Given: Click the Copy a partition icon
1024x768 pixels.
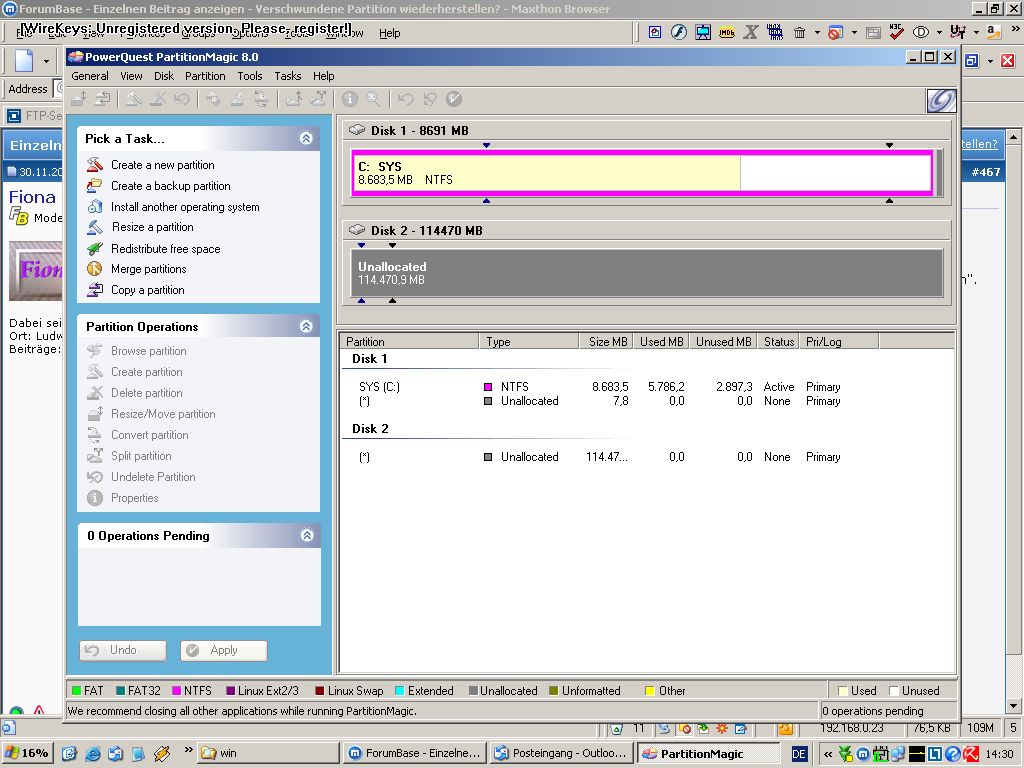Looking at the screenshot, I should (95, 289).
